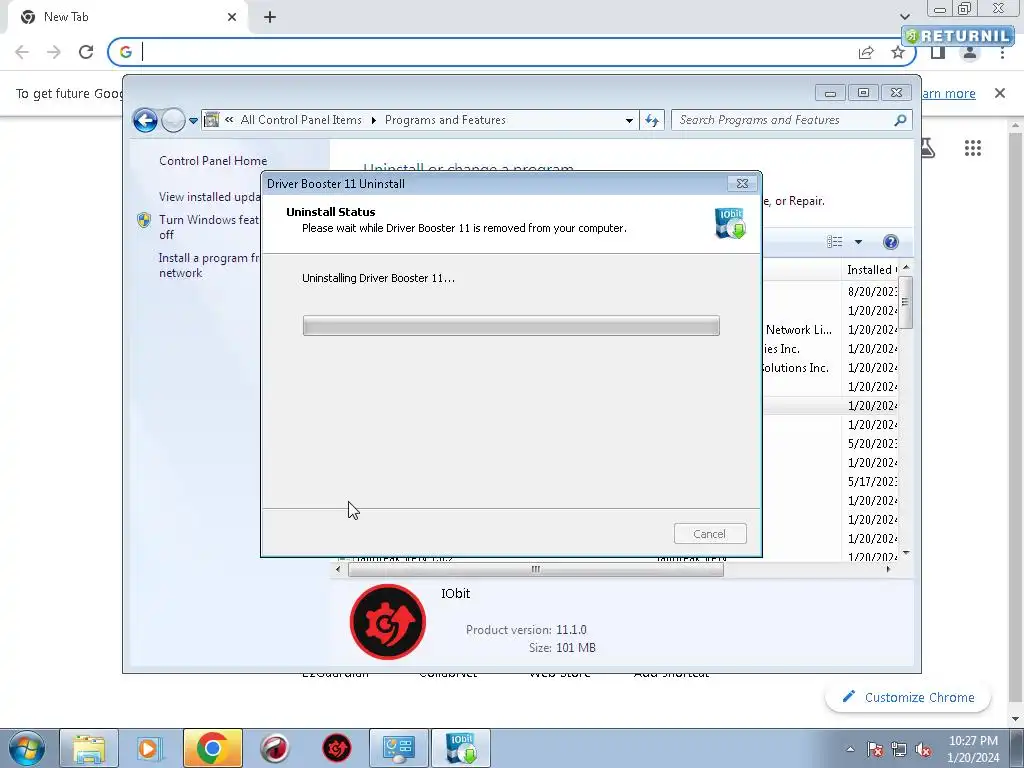Open the Chrome profile avatar
Viewport: 1024px width, 768px height.
[x=970, y=53]
